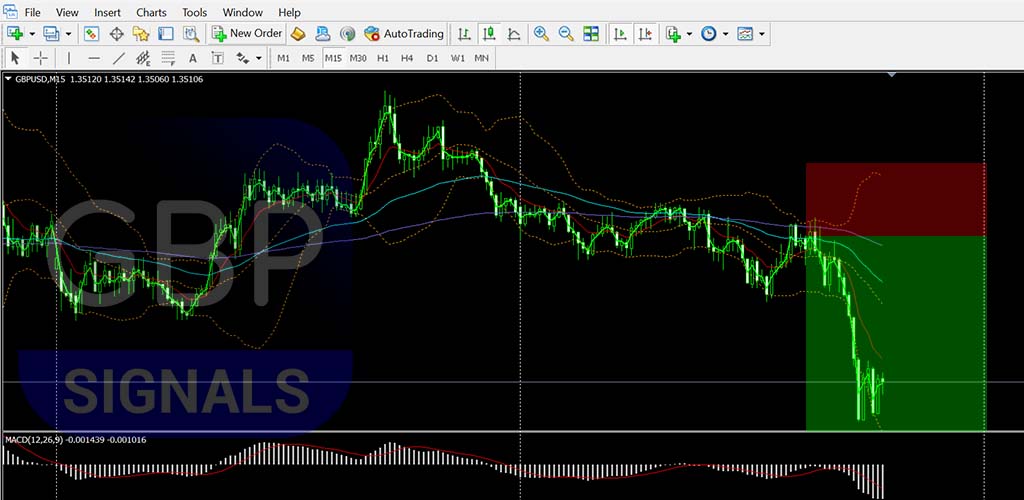The height and width of the screenshot is (500, 1024).
Task: Zoom out on the chart
Action: (x=566, y=33)
